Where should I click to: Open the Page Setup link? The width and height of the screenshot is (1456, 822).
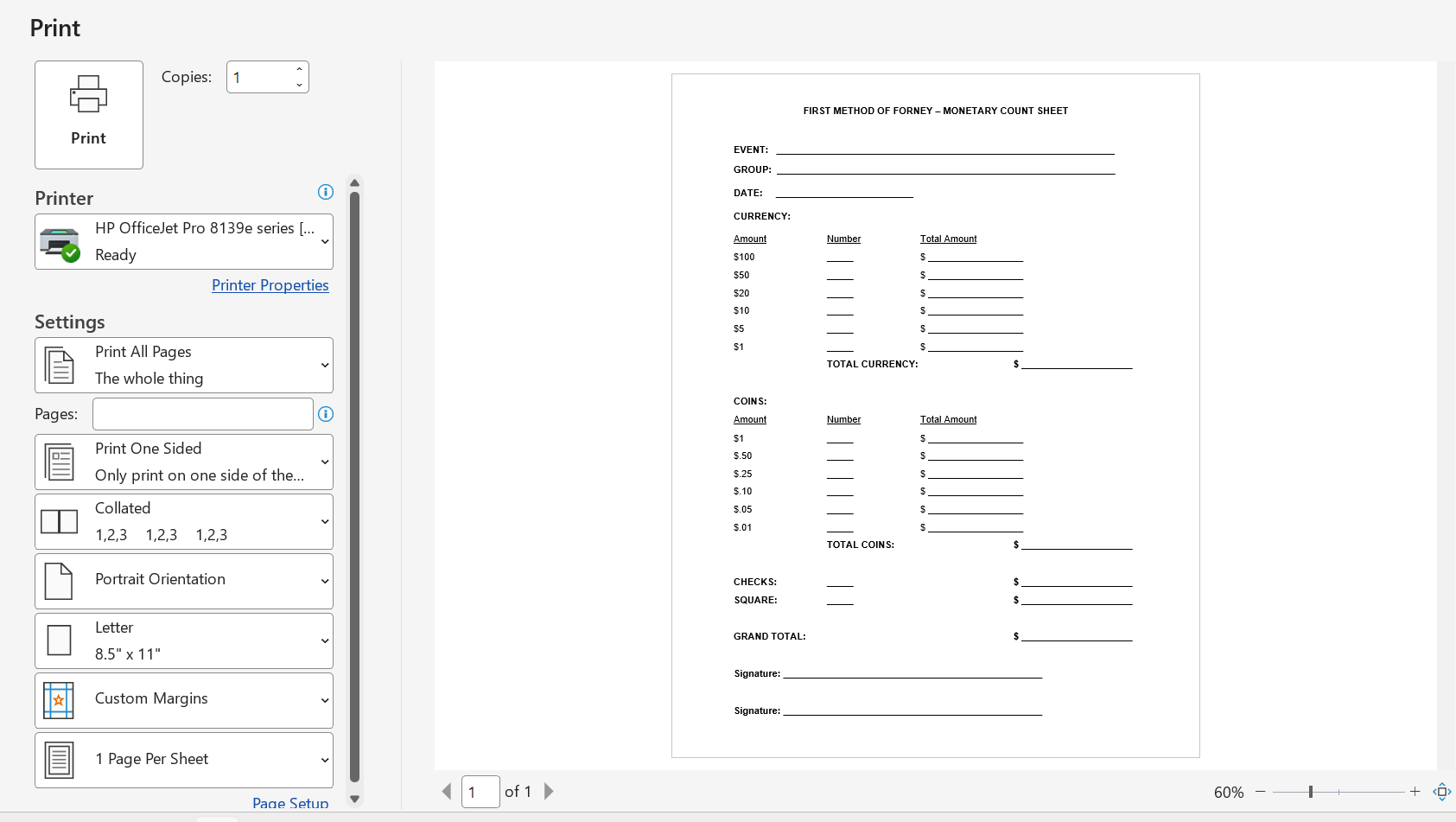pyautogui.click(x=290, y=803)
